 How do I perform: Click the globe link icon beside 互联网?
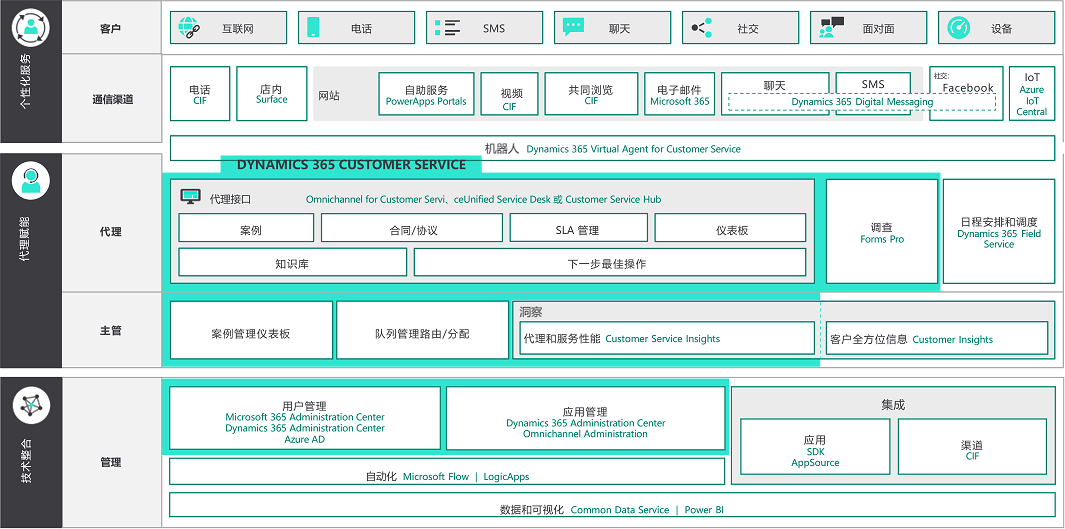188,27
